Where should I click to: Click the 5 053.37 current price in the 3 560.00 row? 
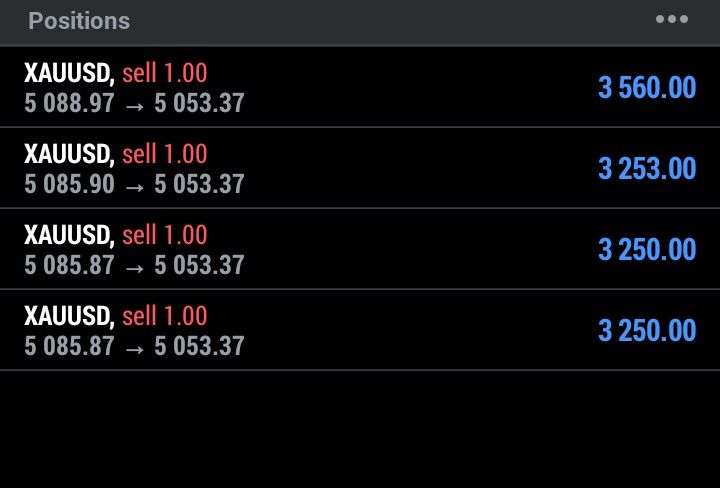coord(199,103)
